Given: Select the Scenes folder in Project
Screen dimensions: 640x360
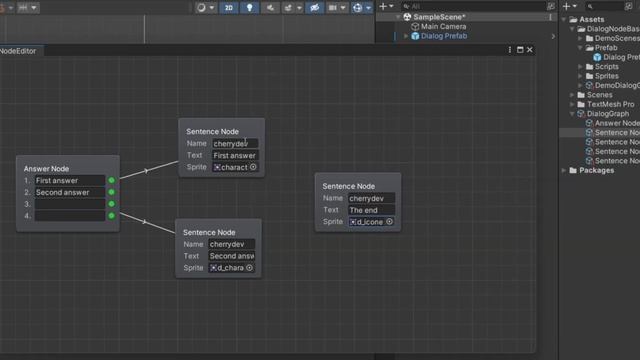Looking at the screenshot, I should tap(599, 95).
